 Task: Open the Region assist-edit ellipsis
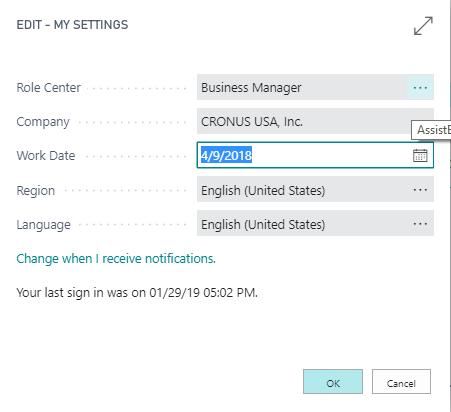[x=420, y=190]
